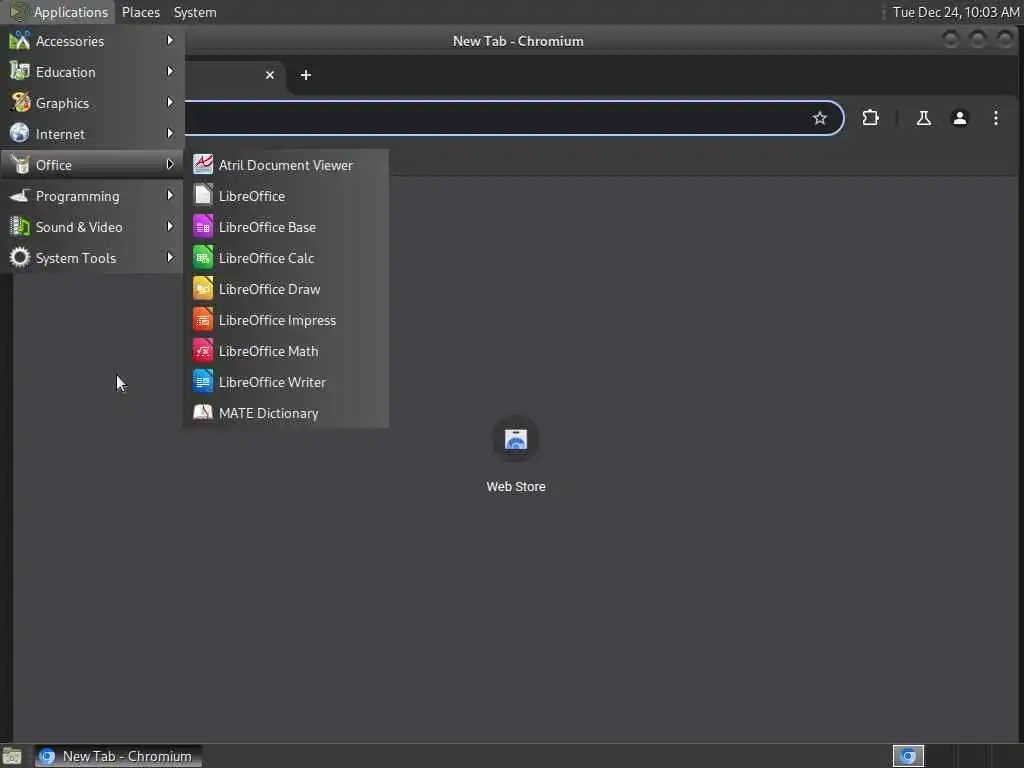Expand the Sound & Video submenu arrow
The height and width of the screenshot is (768, 1024).
pos(170,227)
